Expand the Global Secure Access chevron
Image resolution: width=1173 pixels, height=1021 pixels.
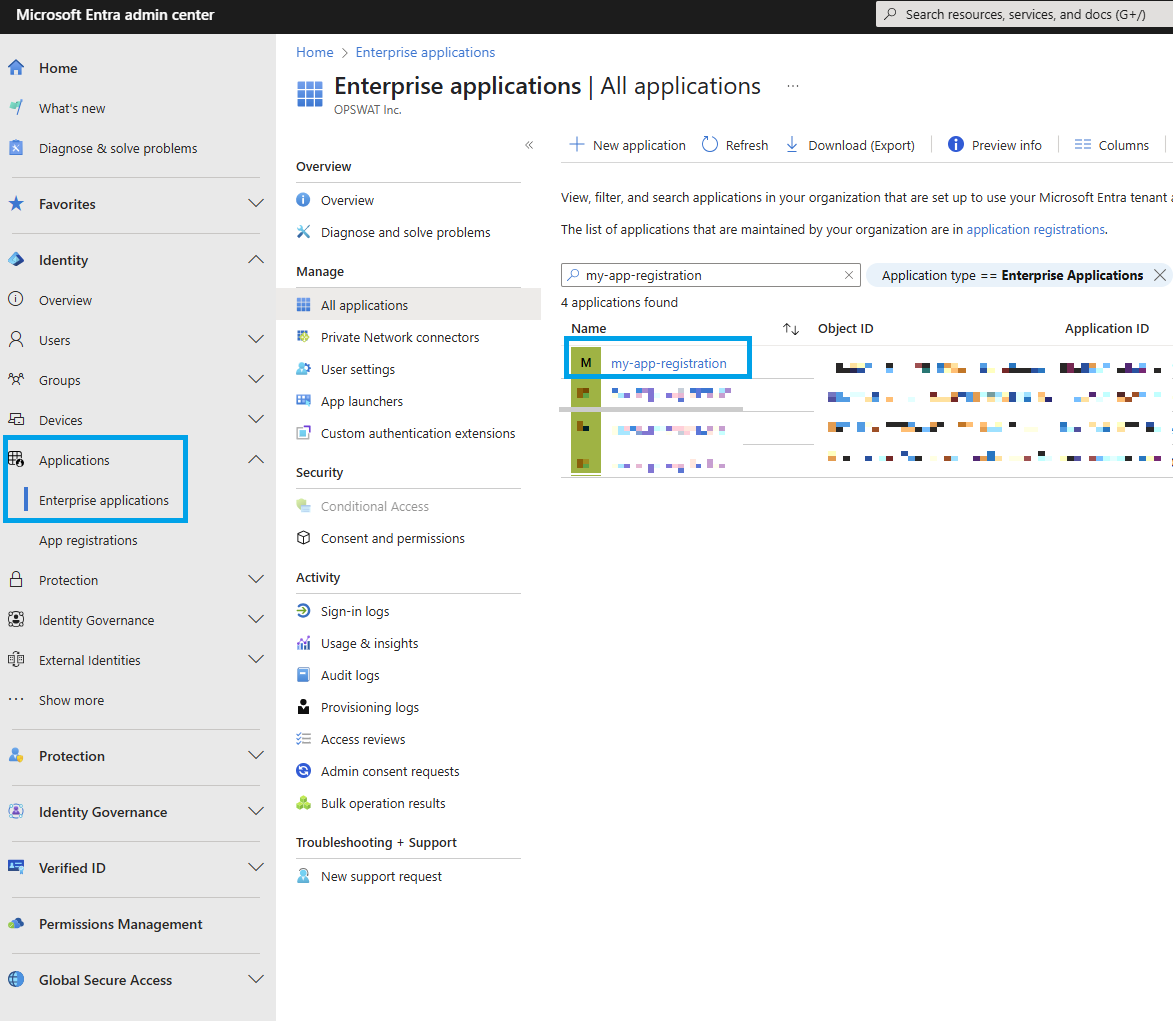(256, 979)
